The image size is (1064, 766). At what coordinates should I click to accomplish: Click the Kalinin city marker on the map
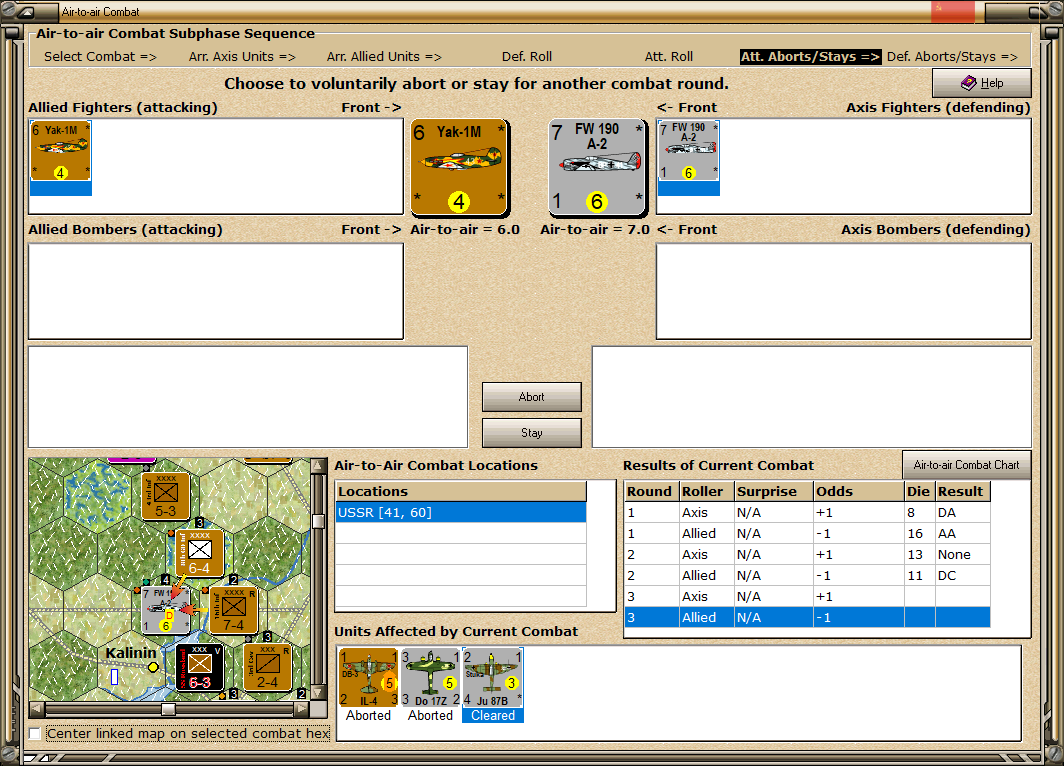(153, 667)
